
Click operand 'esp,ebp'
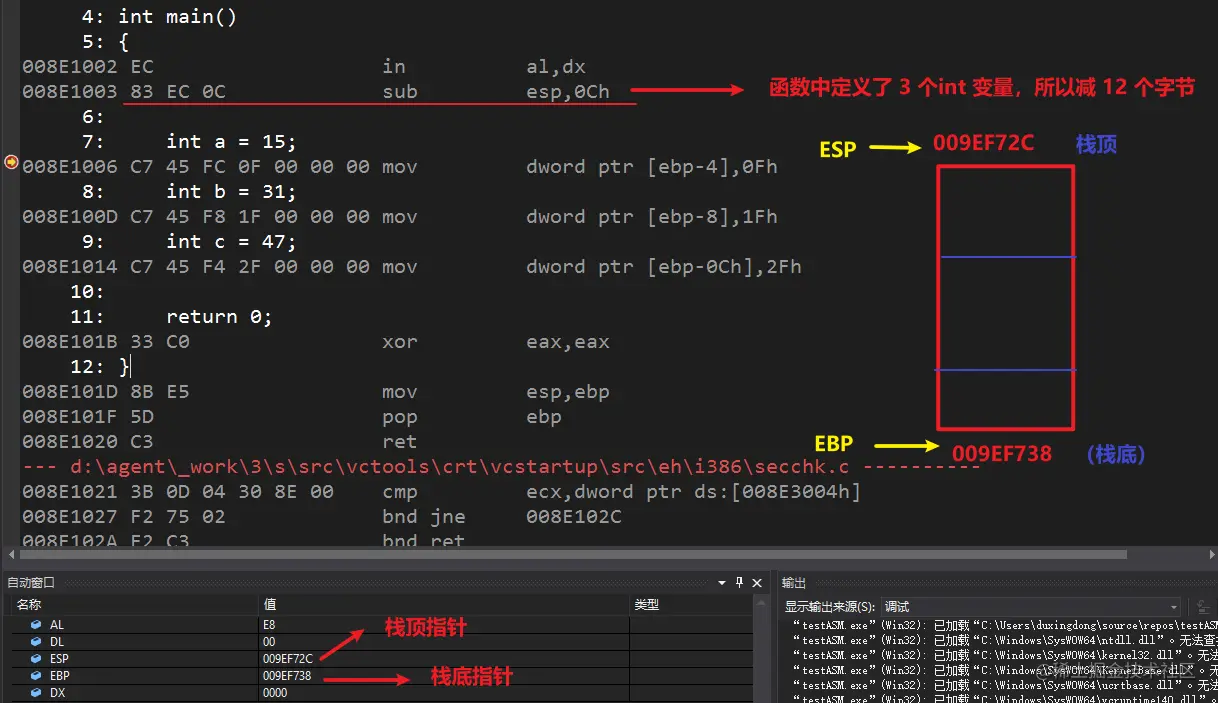tap(568, 392)
